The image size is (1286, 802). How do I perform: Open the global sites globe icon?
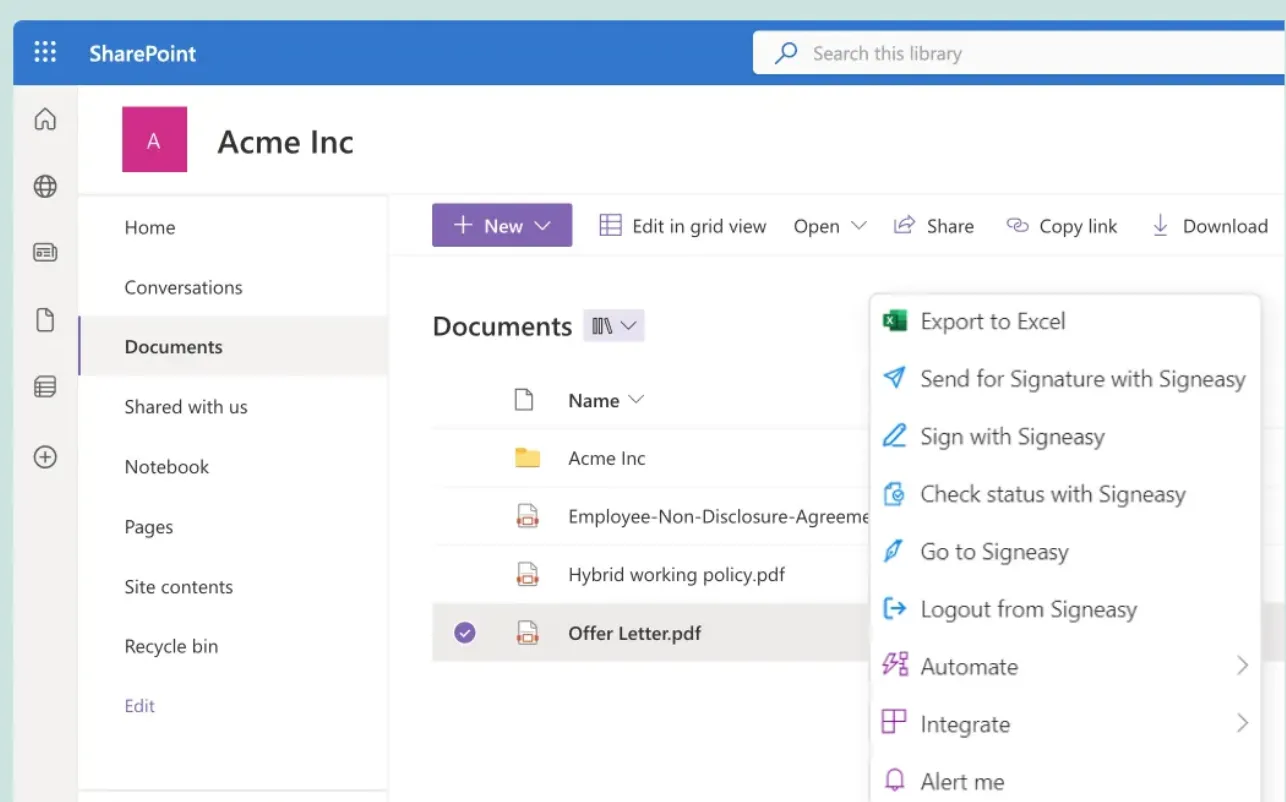click(44, 186)
